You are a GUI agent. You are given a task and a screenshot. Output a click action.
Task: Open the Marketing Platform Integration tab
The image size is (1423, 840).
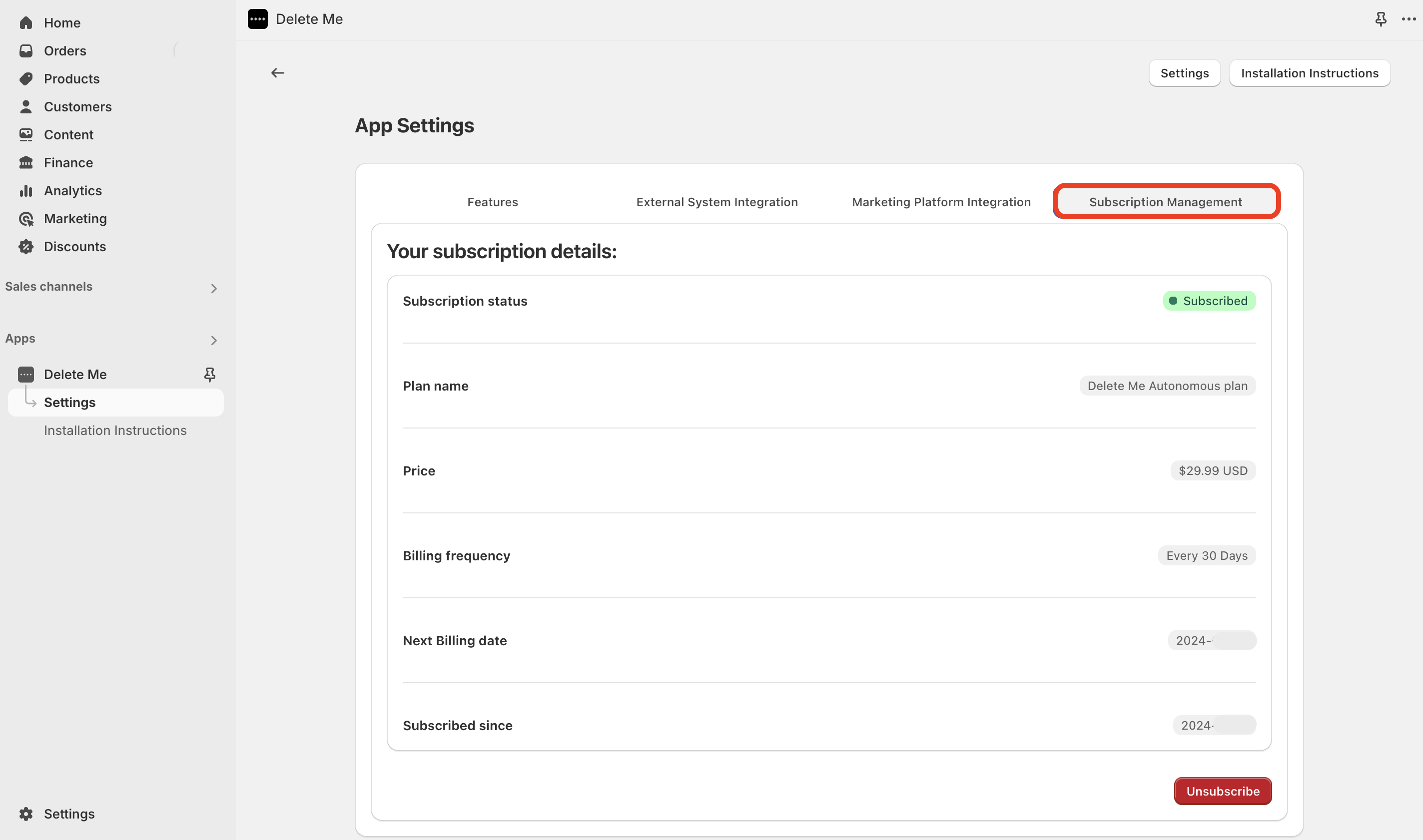pyautogui.click(x=941, y=202)
